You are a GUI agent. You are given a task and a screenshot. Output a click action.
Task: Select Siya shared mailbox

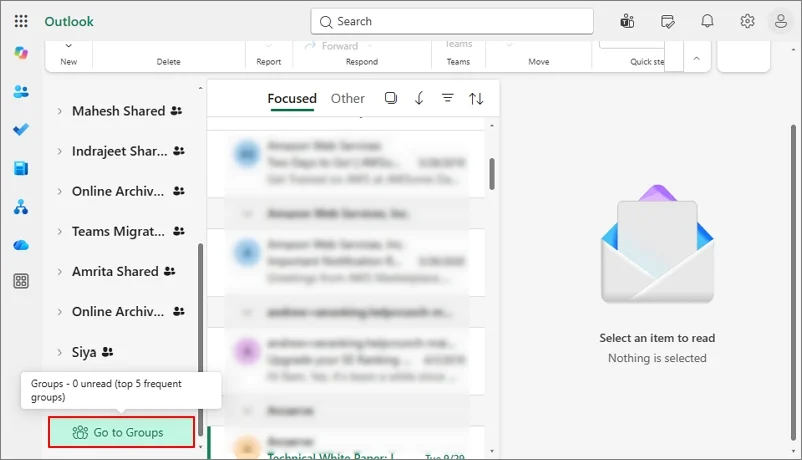pyautogui.click(x=84, y=352)
